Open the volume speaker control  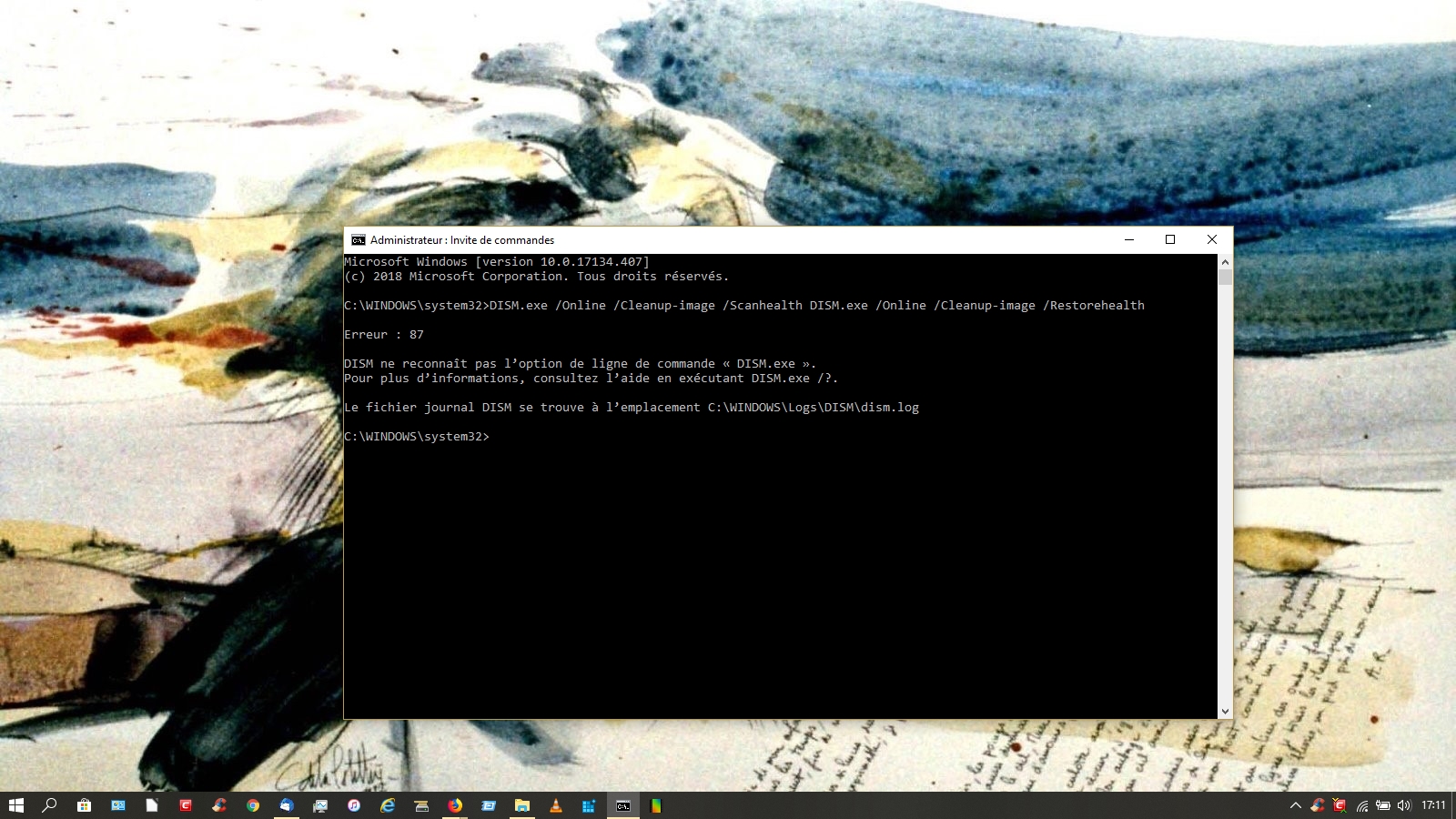[1404, 805]
